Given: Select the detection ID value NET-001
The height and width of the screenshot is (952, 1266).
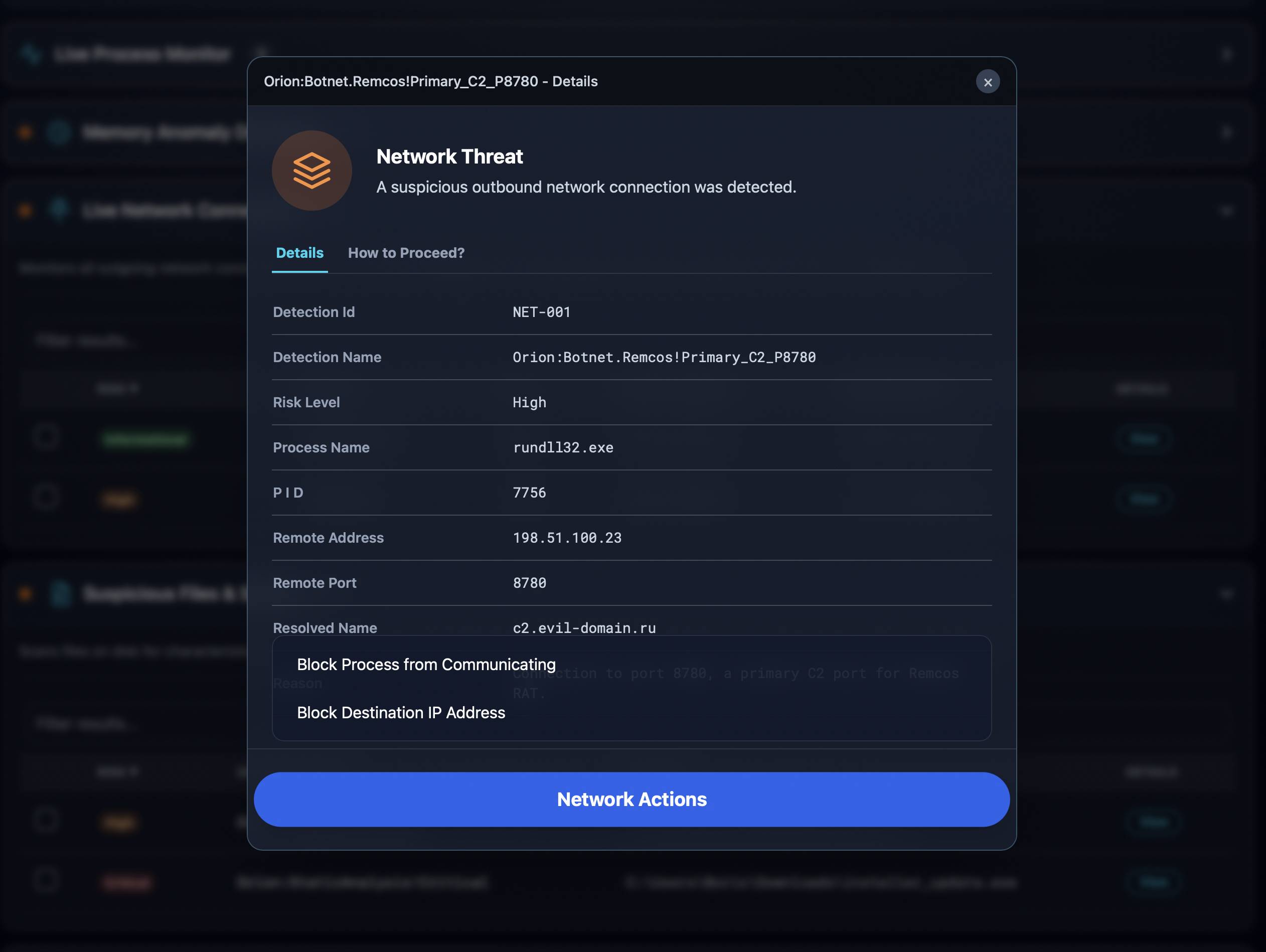Looking at the screenshot, I should [541, 312].
